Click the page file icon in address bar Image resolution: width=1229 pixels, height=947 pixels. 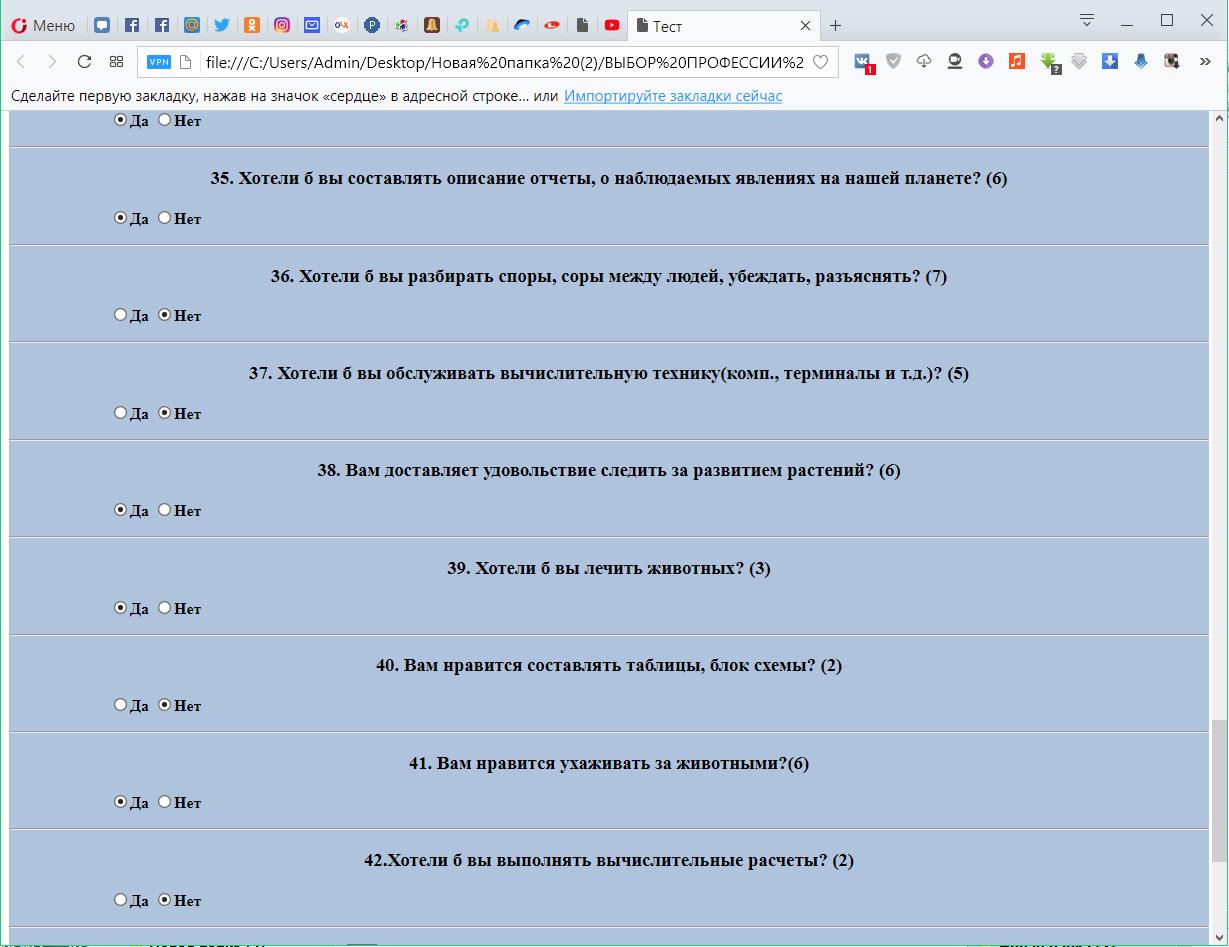pyautogui.click(x=185, y=62)
